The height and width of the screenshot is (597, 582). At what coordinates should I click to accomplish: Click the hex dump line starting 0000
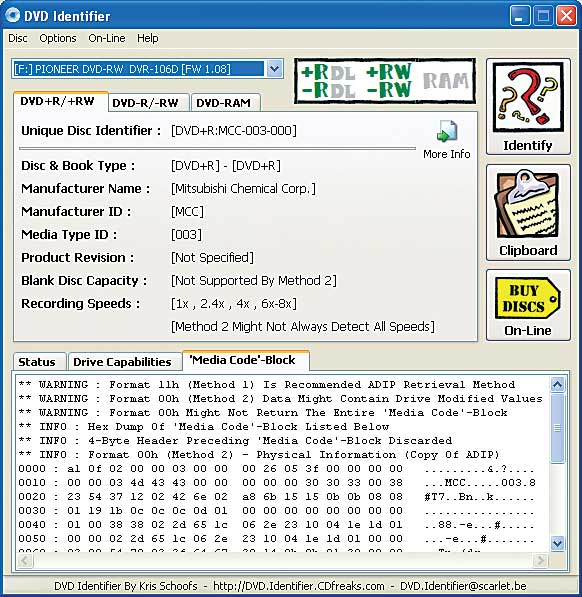277,469
